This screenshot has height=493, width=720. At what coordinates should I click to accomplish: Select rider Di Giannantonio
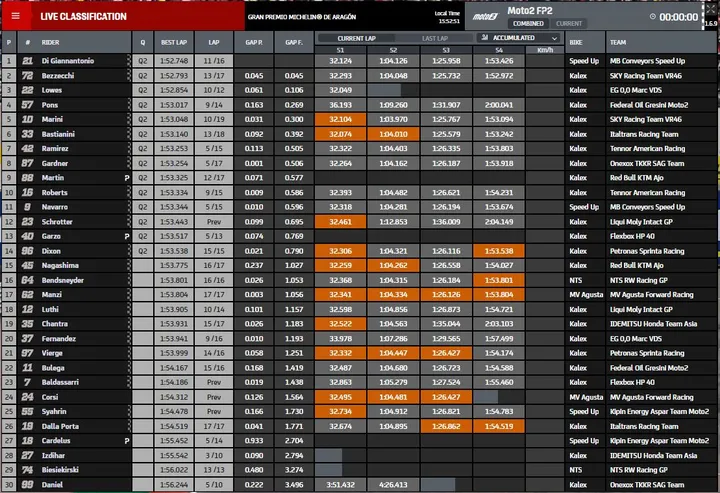pos(68,61)
